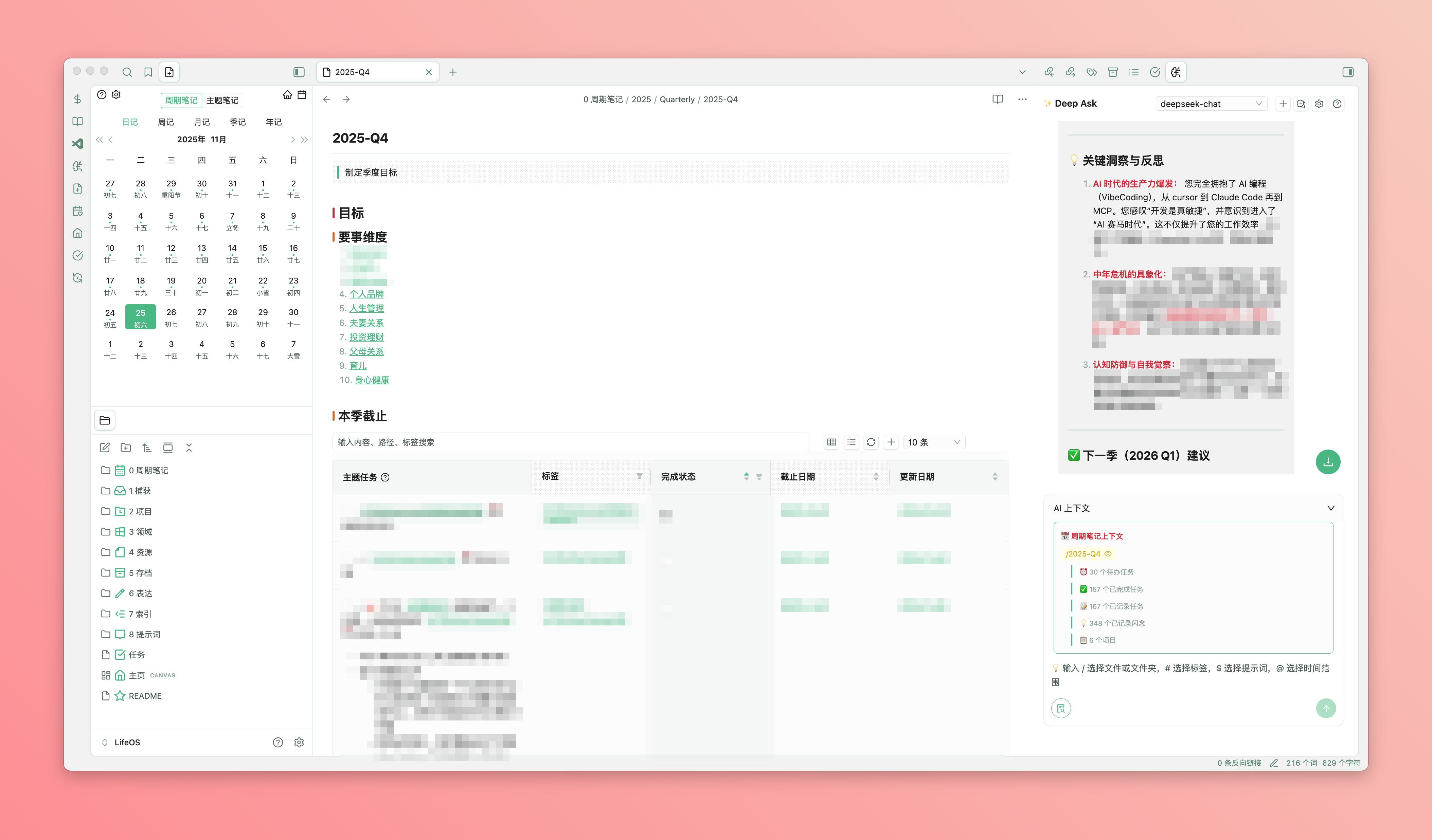
Task: Collapse the AI 上下文 section
Action: click(x=1330, y=508)
